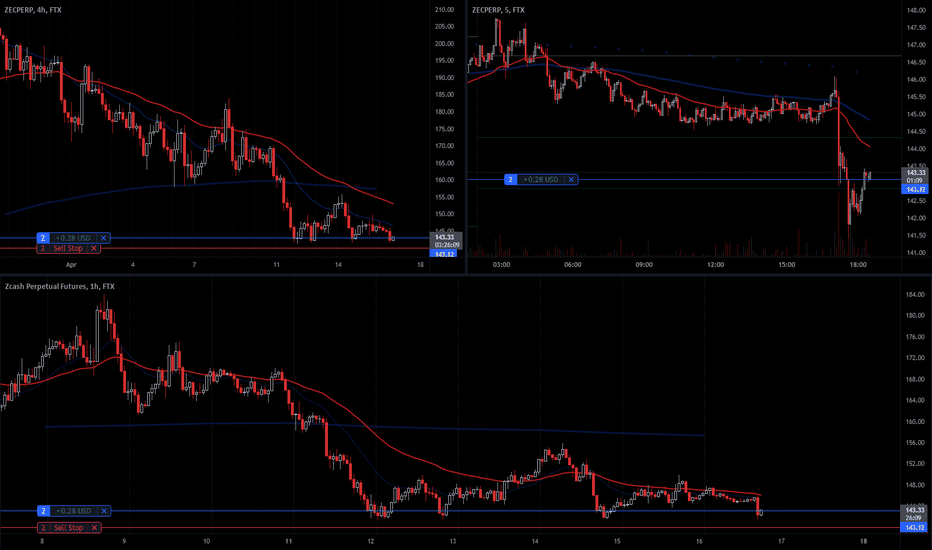The width and height of the screenshot is (932, 550).
Task: Select the +0.28 USD position label on 5-minute chart
Action: click(x=541, y=180)
